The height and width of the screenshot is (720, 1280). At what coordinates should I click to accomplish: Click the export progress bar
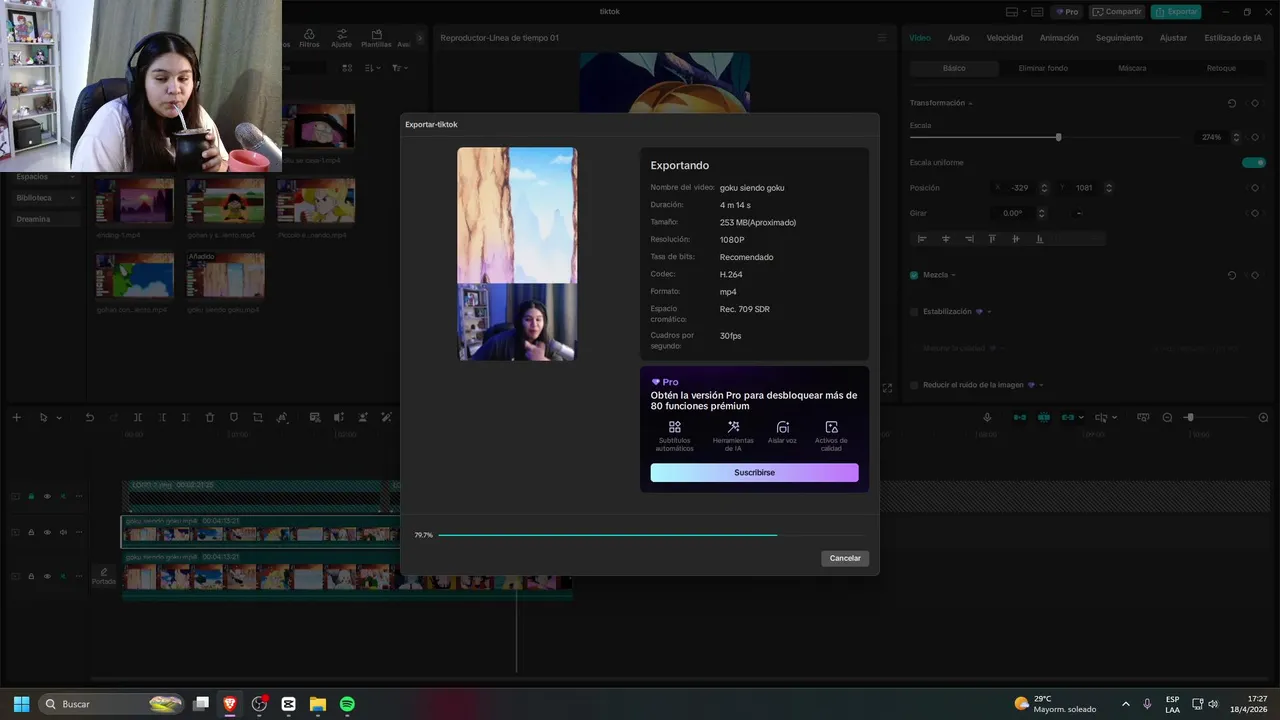tap(651, 535)
